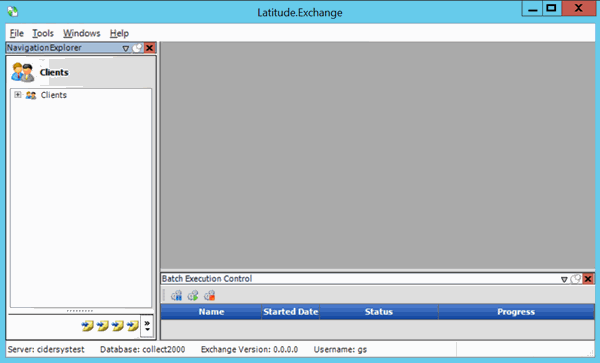Expand the Clients tree node
This screenshot has width=600, height=363.
click(x=18, y=94)
